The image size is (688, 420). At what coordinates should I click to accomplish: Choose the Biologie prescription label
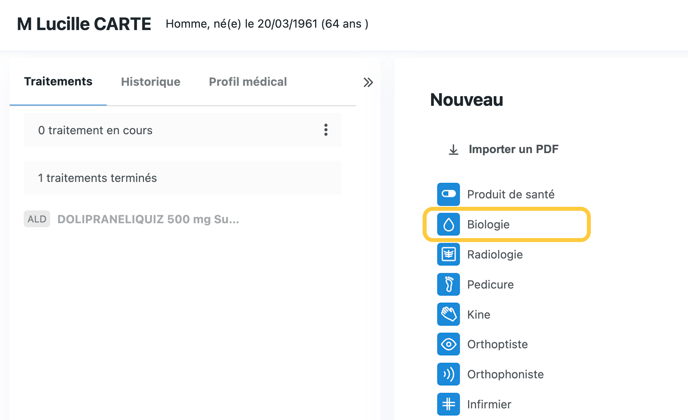coord(488,224)
